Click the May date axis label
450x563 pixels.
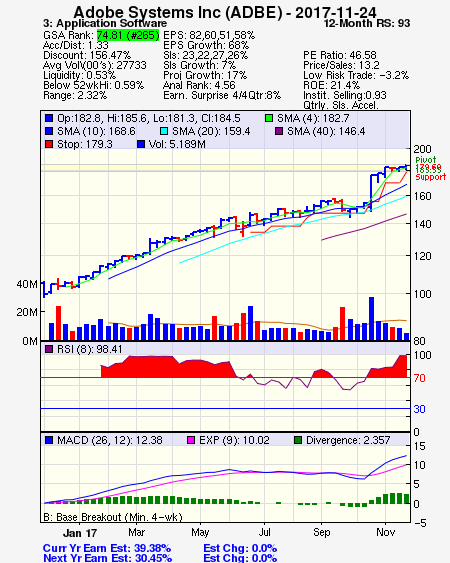coord(200,532)
